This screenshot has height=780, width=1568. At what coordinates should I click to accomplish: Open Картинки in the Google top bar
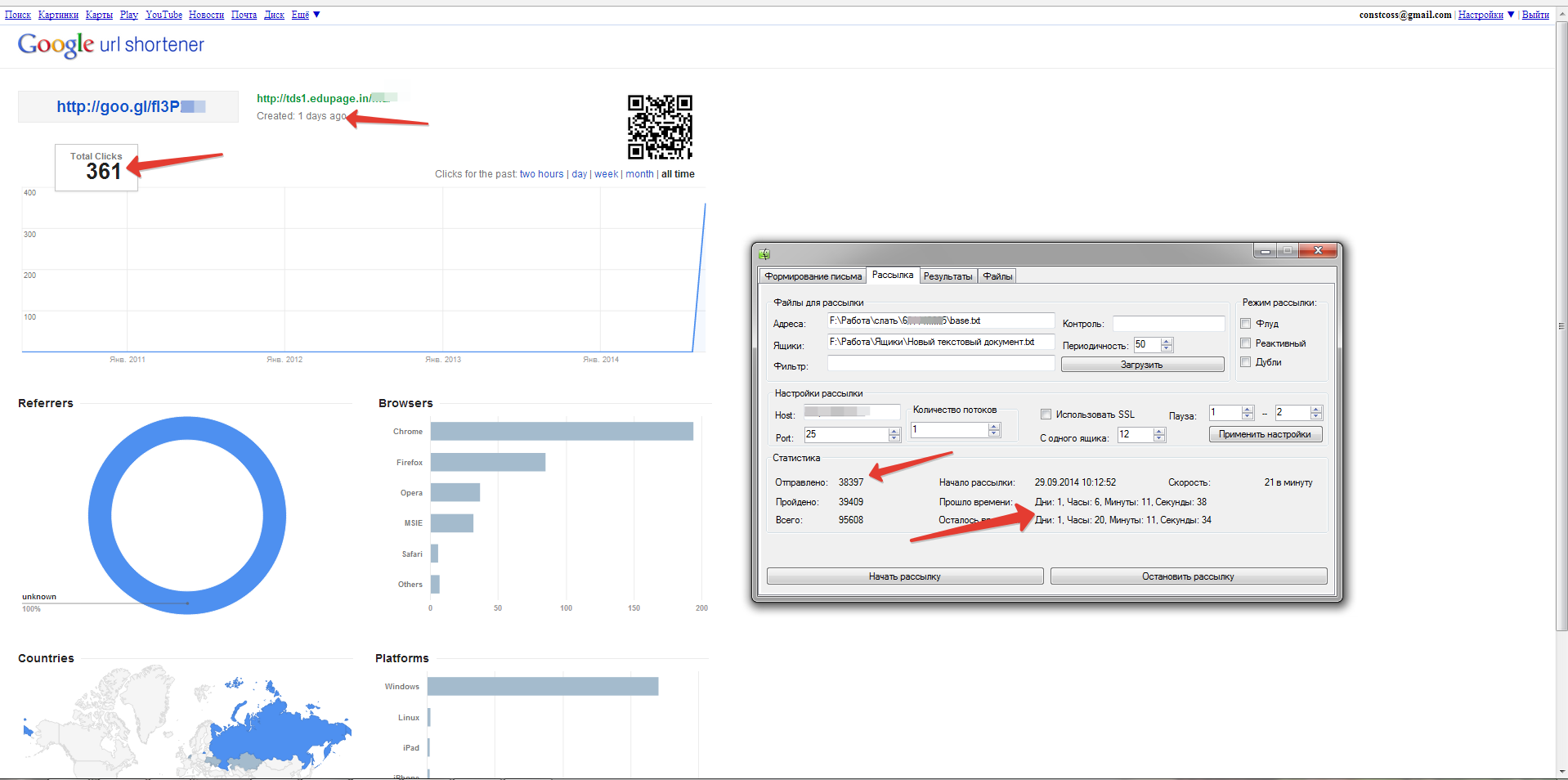pos(58,15)
